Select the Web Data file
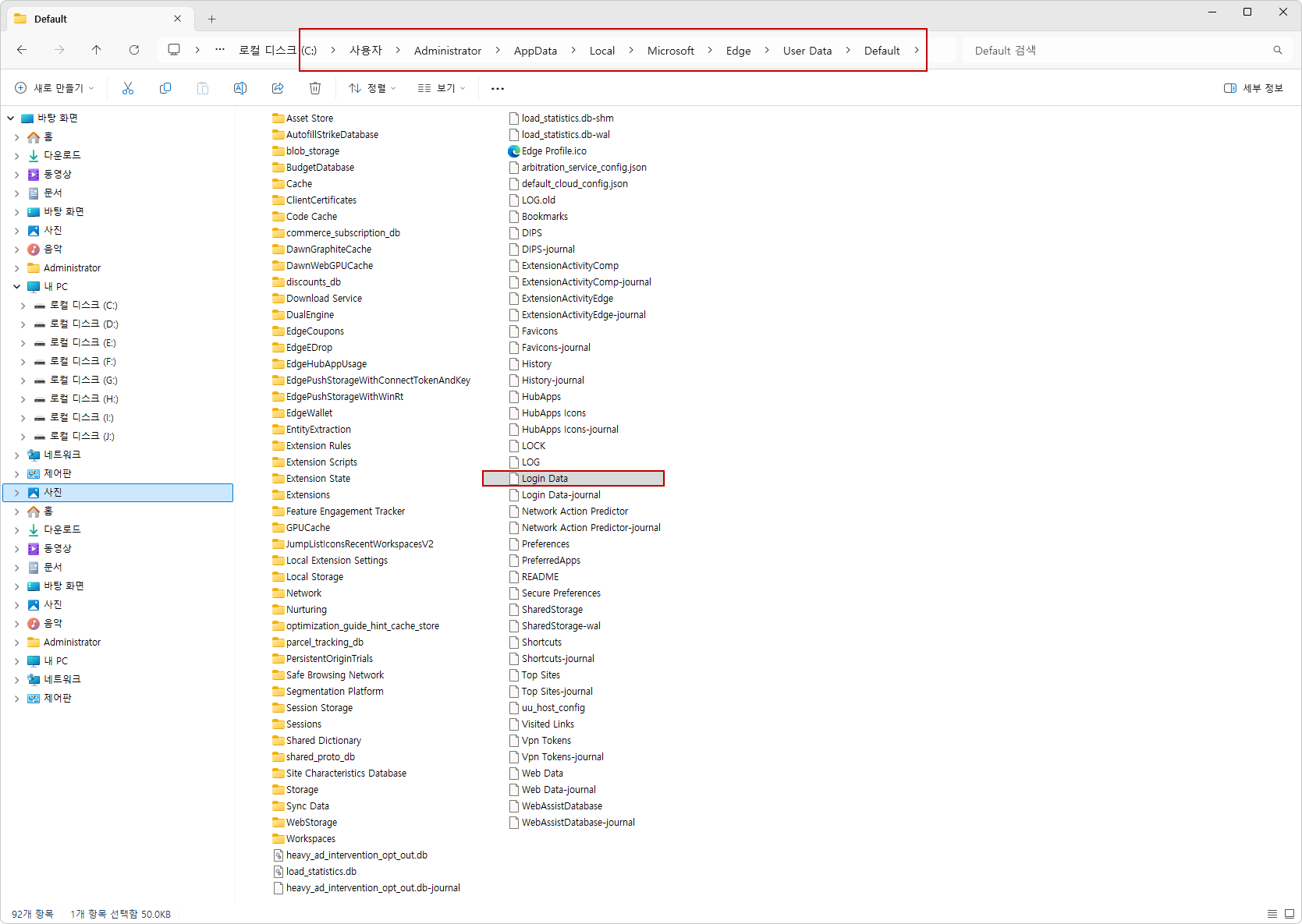The width and height of the screenshot is (1302, 924). (x=536, y=774)
